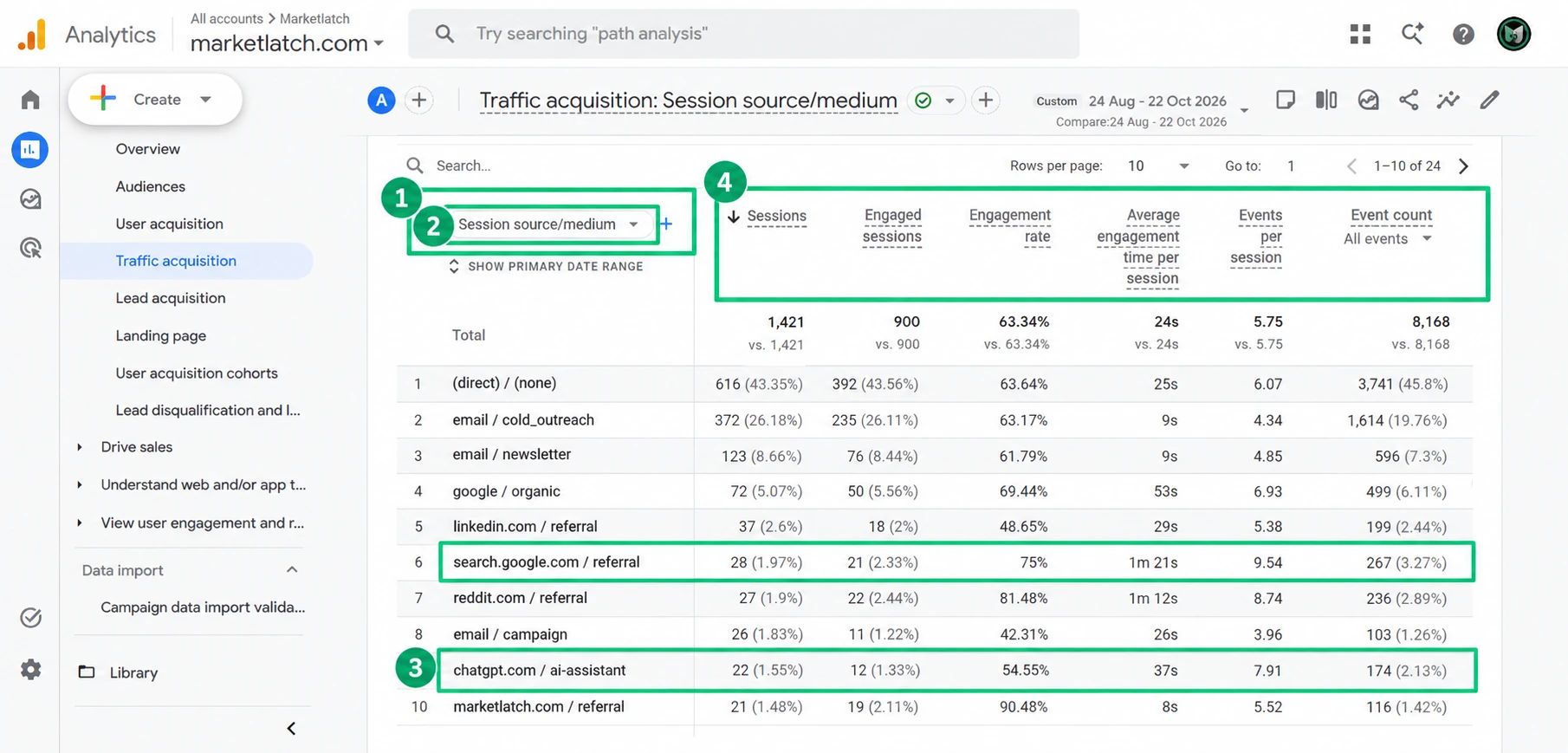Viewport: 1568px width, 753px height.
Task: Open the Session source/medium dimension dropdown
Action: tap(548, 224)
